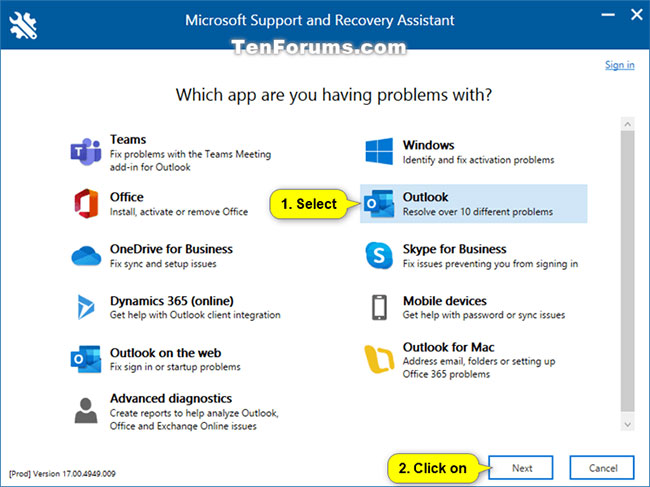Click 'Fix sign in or startup problems' text

[175, 367]
